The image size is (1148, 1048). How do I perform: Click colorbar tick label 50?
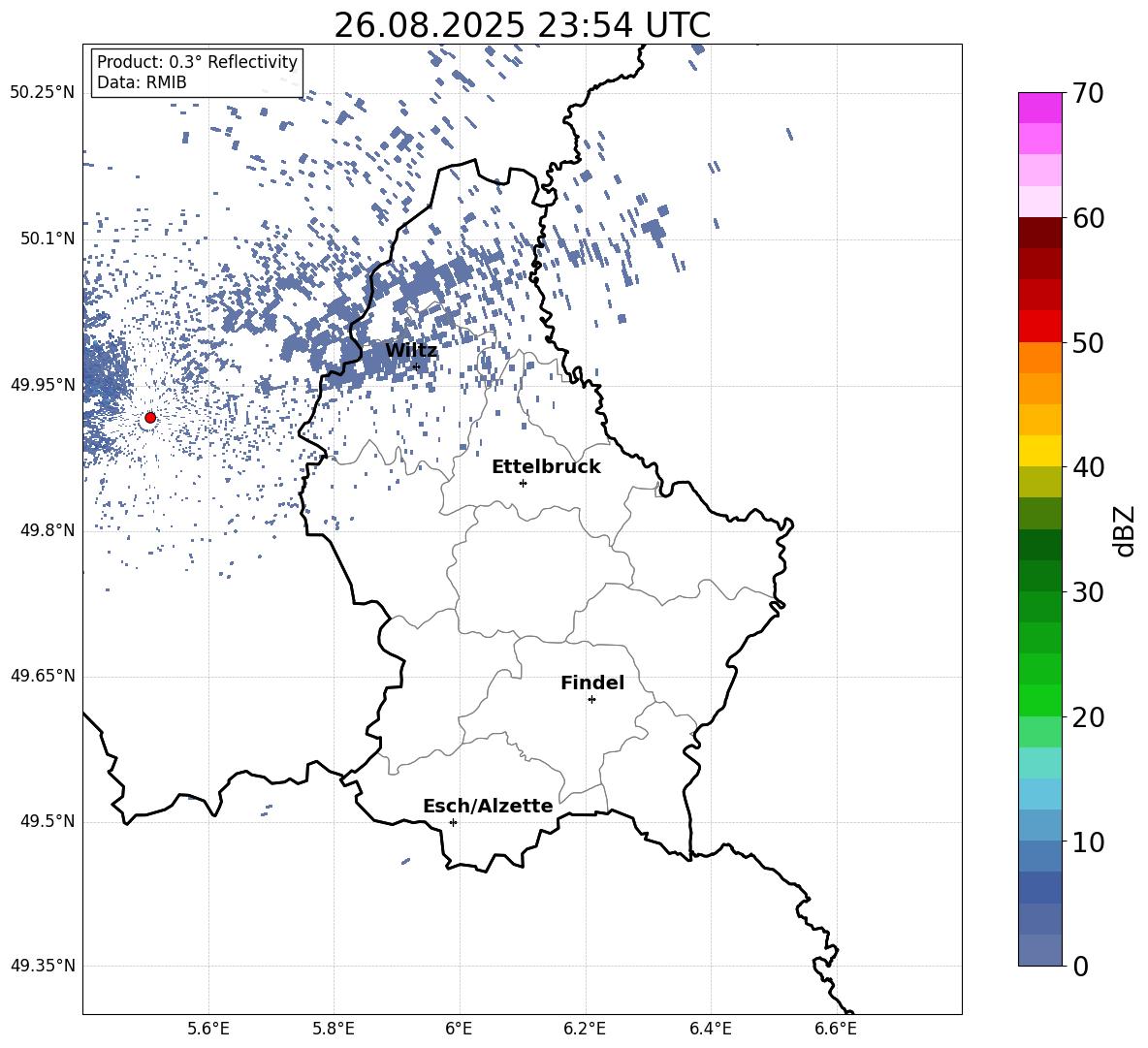[x=1089, y=343]
